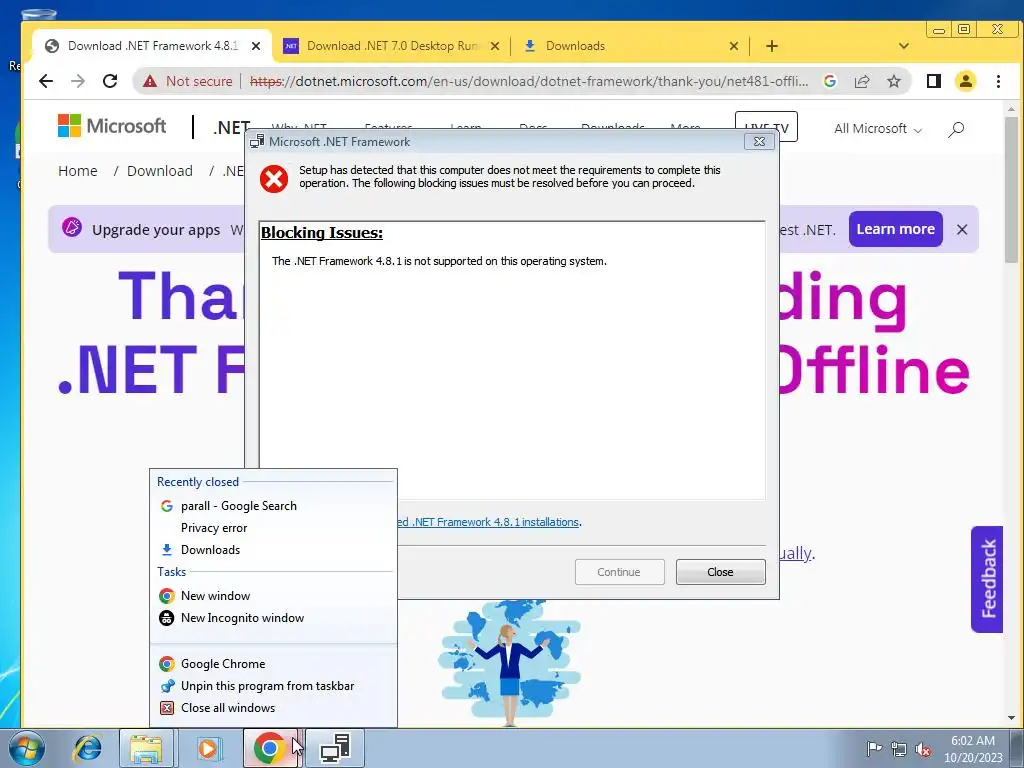The height and width of the screenshot is (768, 1024).
Task: Click the Chrome taskbar button
Action: click(x=270, y=748)
